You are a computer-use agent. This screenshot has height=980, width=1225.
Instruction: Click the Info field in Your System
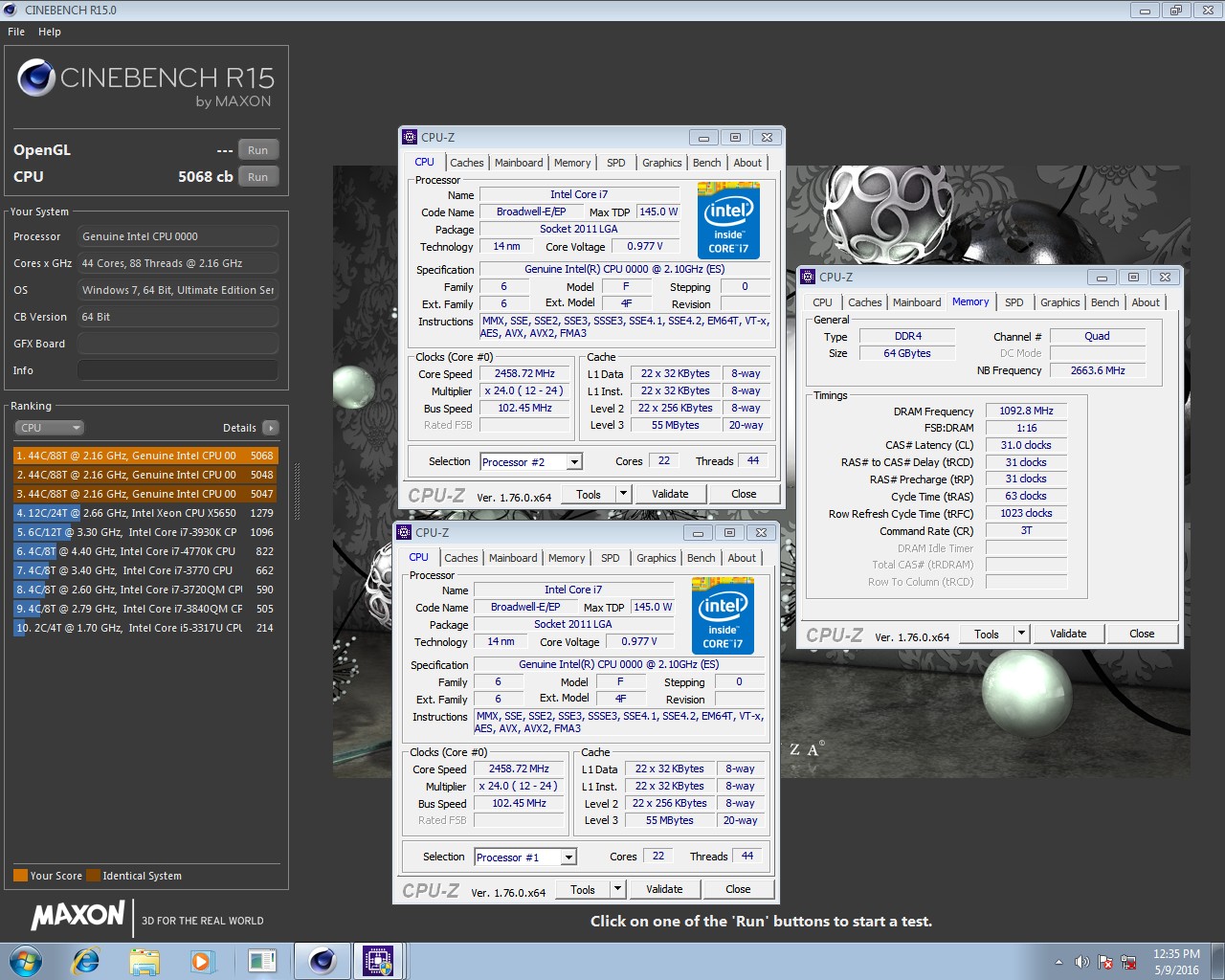(x=178, y=370)
